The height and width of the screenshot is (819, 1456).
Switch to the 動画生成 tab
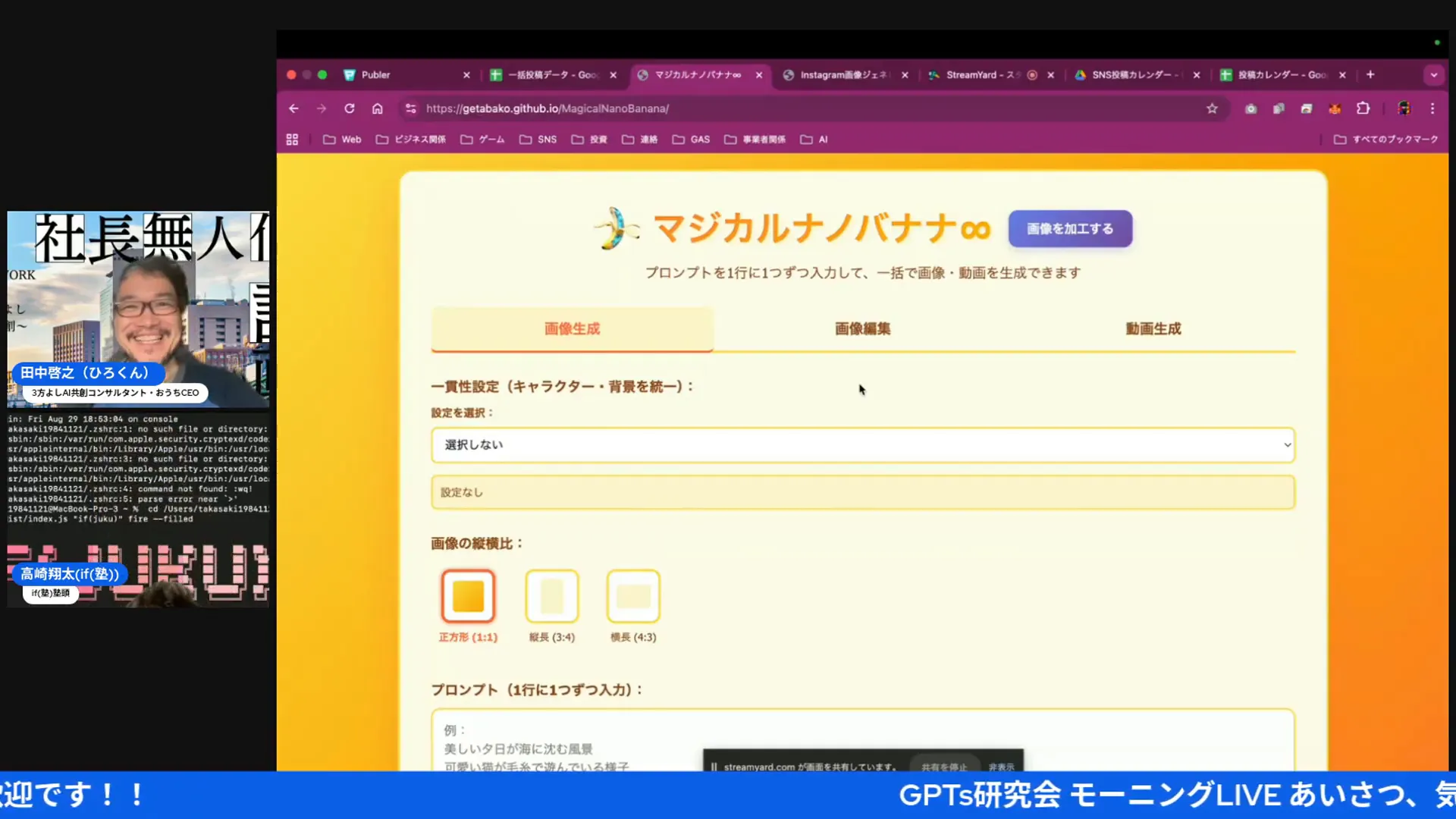(x=1153, y=329)
